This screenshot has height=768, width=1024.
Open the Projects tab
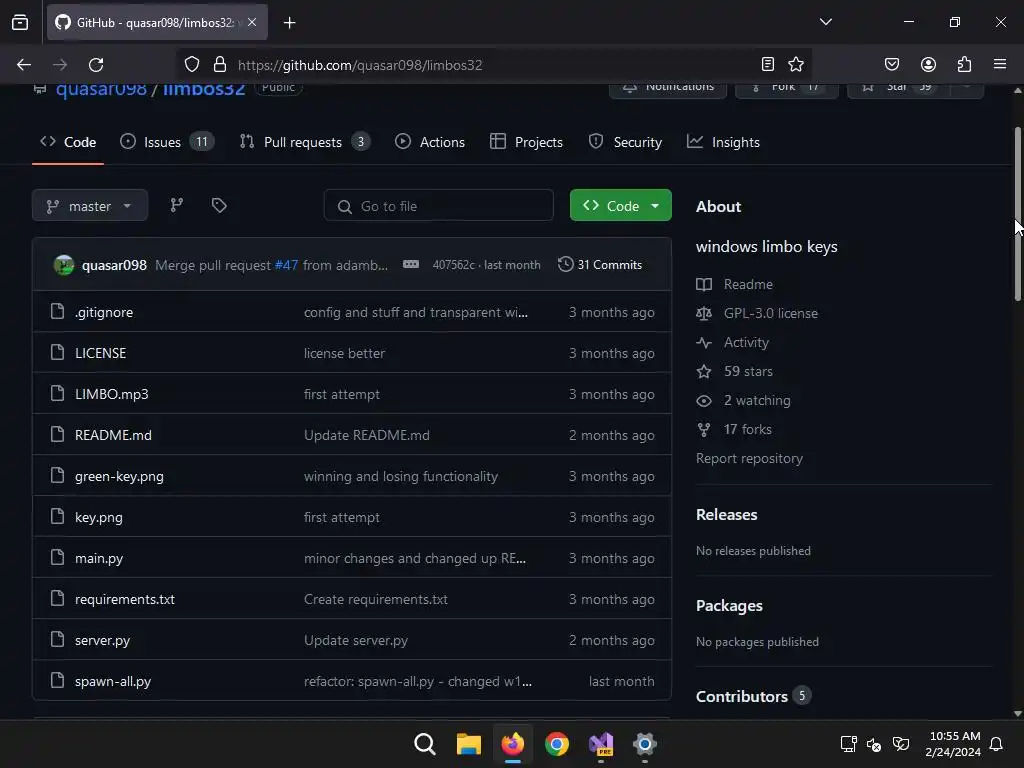tap(526, 142)
